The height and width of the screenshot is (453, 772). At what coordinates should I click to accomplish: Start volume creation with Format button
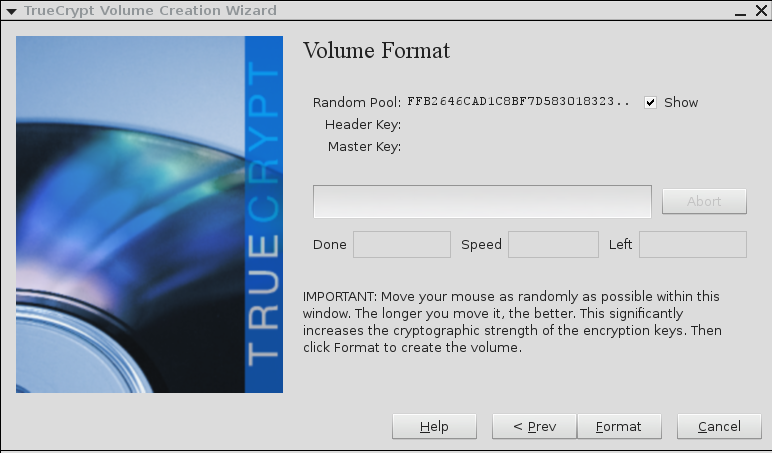point(619,426)
